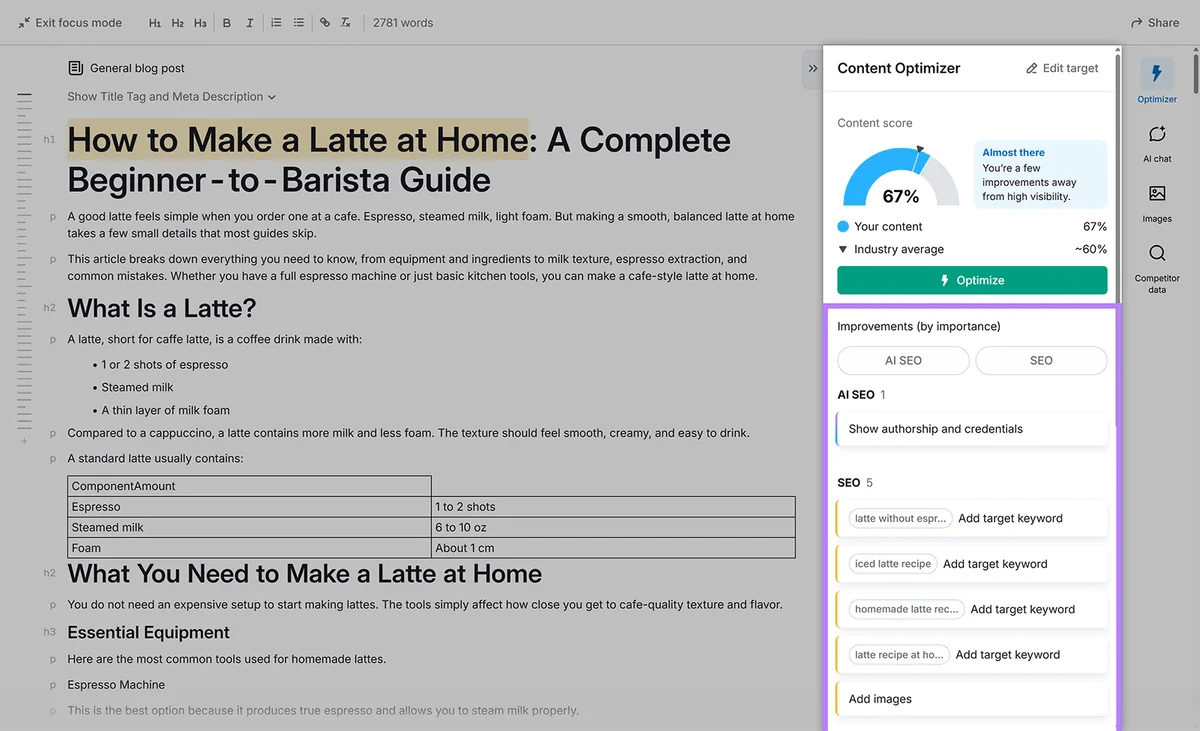Collapse the Content Optimizer panel with the chevrons

(x=812, y=69)
